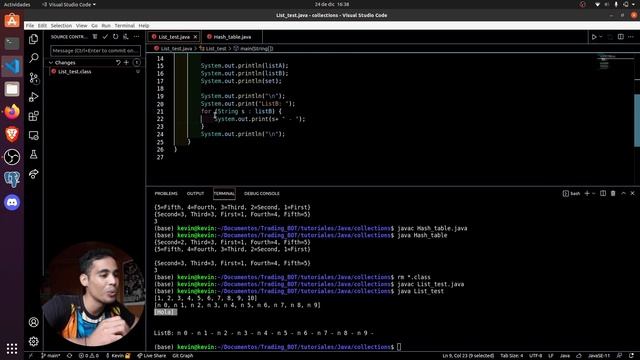Change the UTF-8 encoding in status bar

coord(536,356)
